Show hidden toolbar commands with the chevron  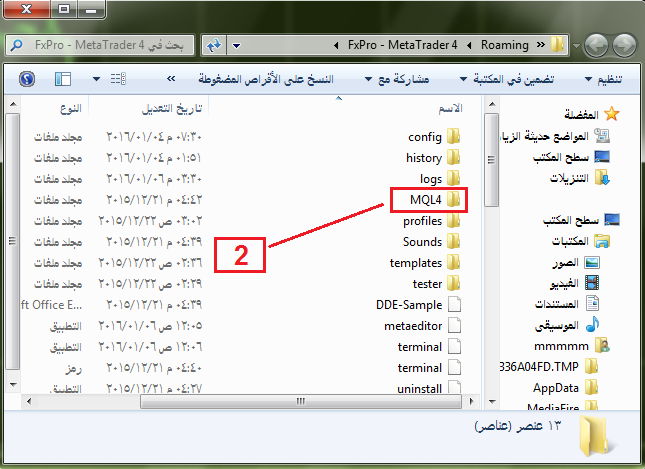point(171,79)
